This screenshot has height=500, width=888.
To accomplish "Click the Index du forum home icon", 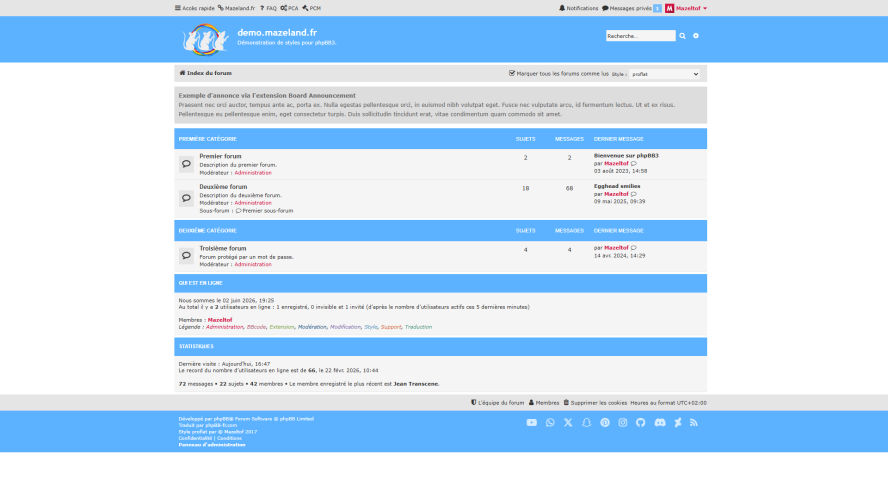I will pyautogui.click(x=182, y=73).
